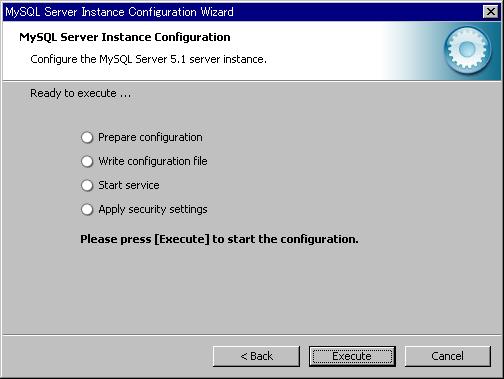Click the "Start service" text label
Screen dimensions: 504x379
pyautogui.click(x=129, y=185)
